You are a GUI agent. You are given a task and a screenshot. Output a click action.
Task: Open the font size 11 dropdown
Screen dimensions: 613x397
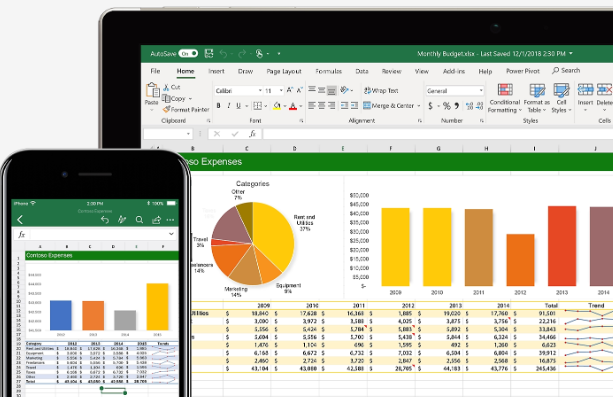point(281,91)
